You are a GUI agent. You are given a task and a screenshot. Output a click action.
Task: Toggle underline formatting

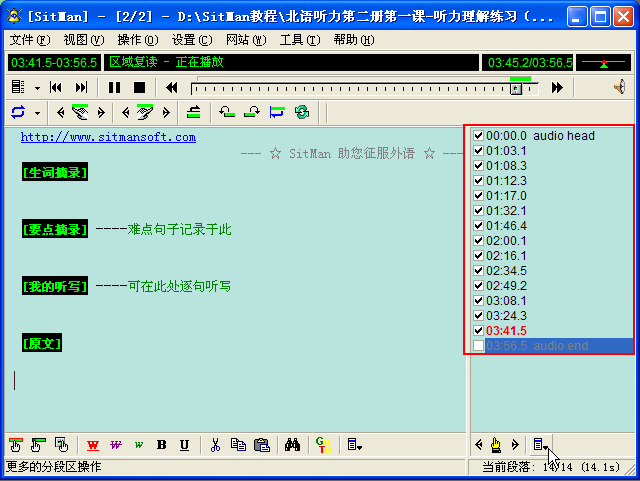pyautogui.click(x=184, y=445)
